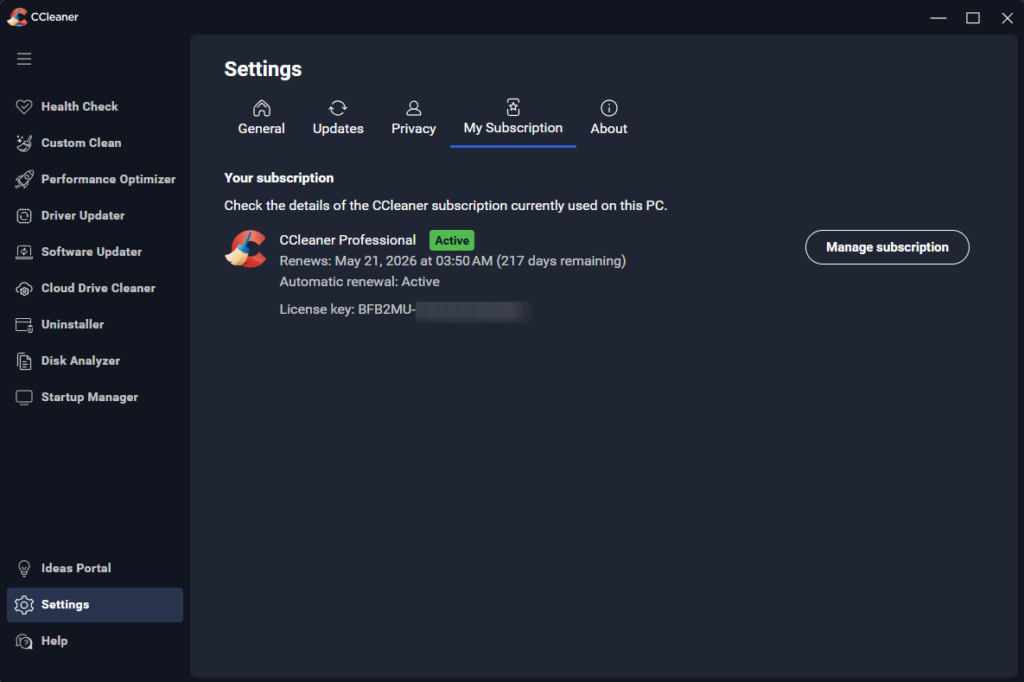1024x682 pixels.
Task: Switch to the General settings tab
Action: click(261, 117)
